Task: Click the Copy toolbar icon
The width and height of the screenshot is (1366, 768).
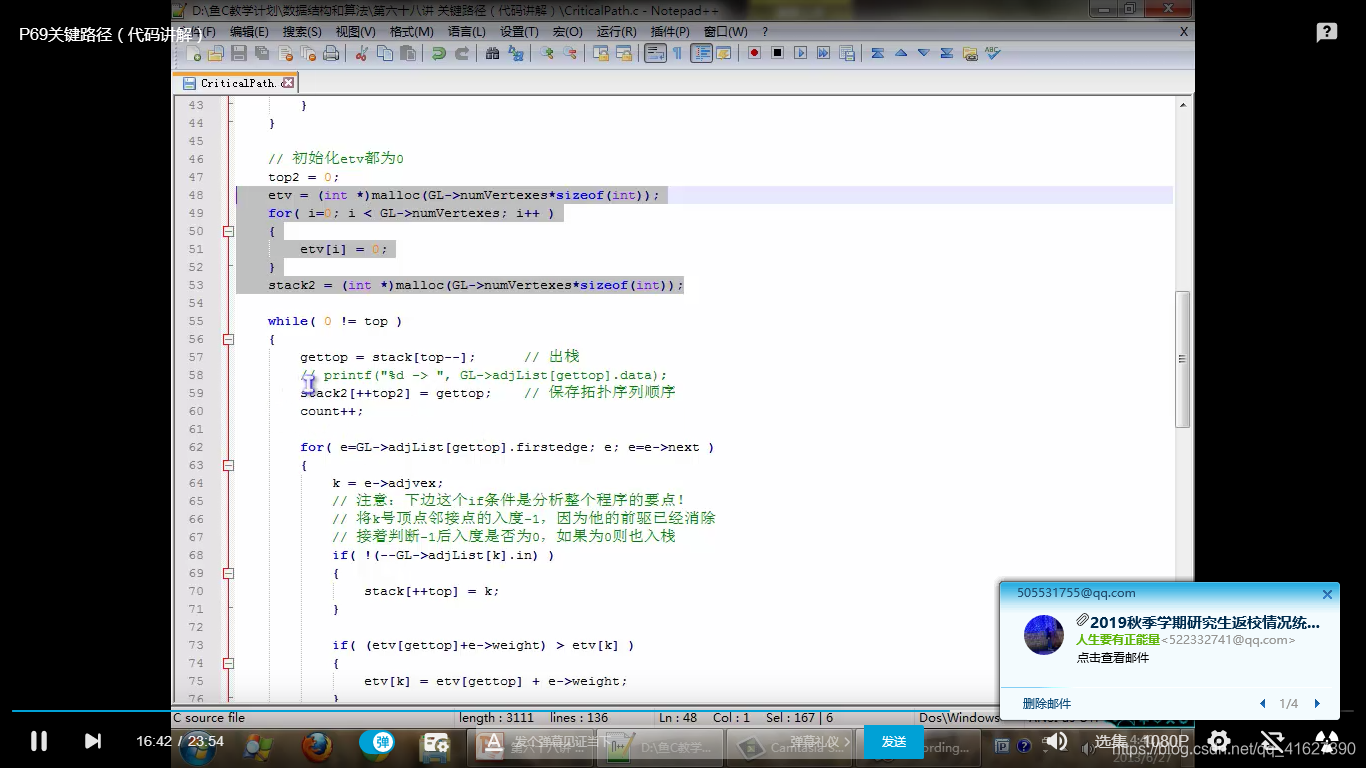Action: 384,53
